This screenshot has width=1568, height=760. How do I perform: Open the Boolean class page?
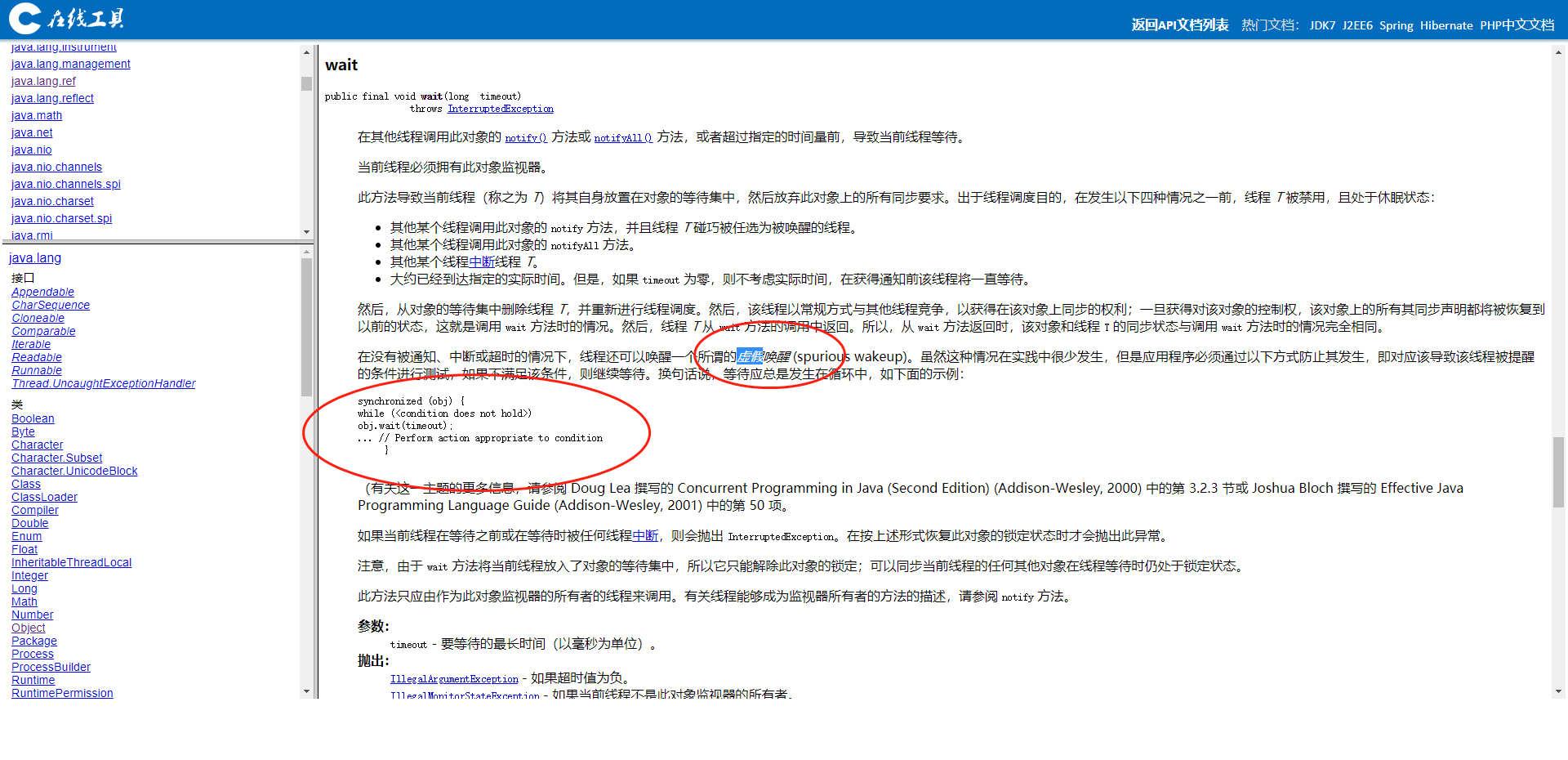pyautogui.click(x=33, y=418)
